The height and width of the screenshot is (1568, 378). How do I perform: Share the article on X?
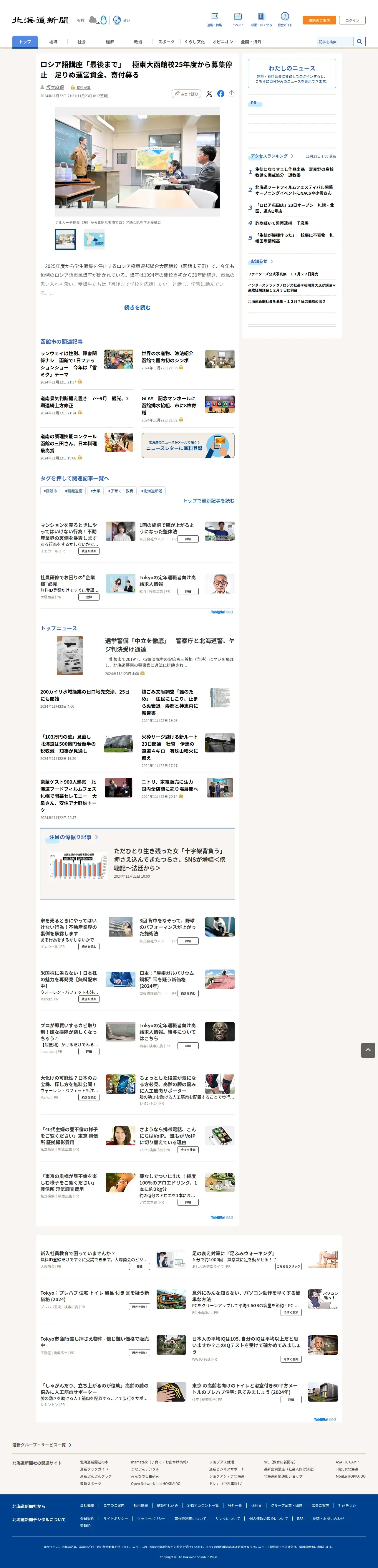pos(209,94)
